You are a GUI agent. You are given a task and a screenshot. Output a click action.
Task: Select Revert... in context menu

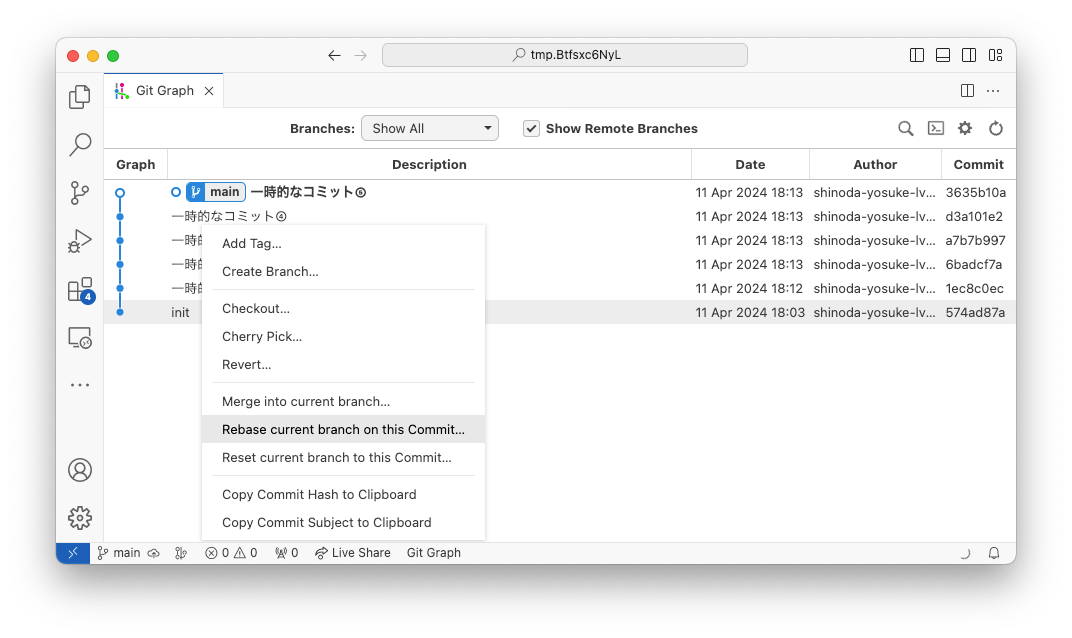(x=343, y=364)
